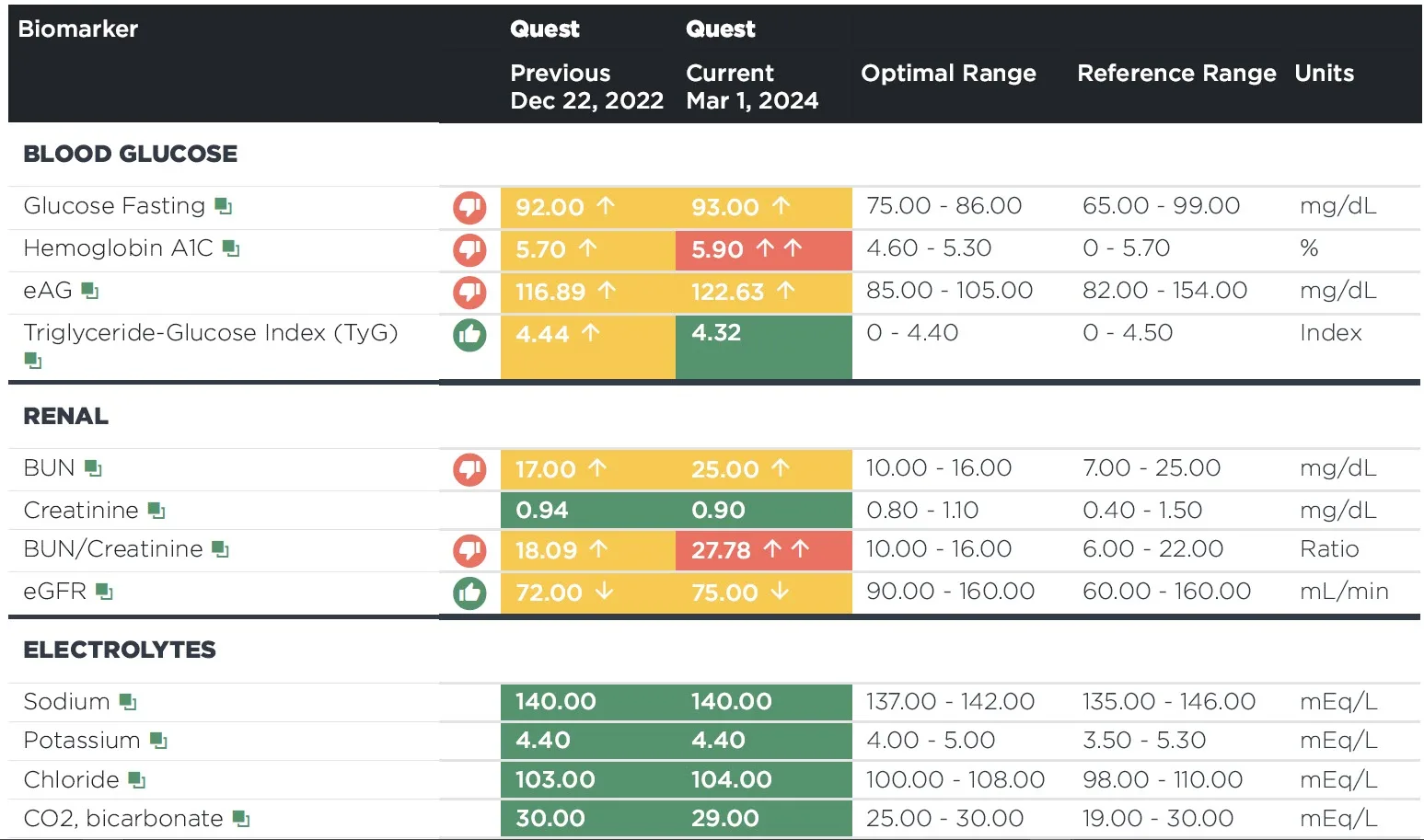The image size is (1424, 840).
Task: Open the info icon next to Sodium
Action: [x=128, y=702]
